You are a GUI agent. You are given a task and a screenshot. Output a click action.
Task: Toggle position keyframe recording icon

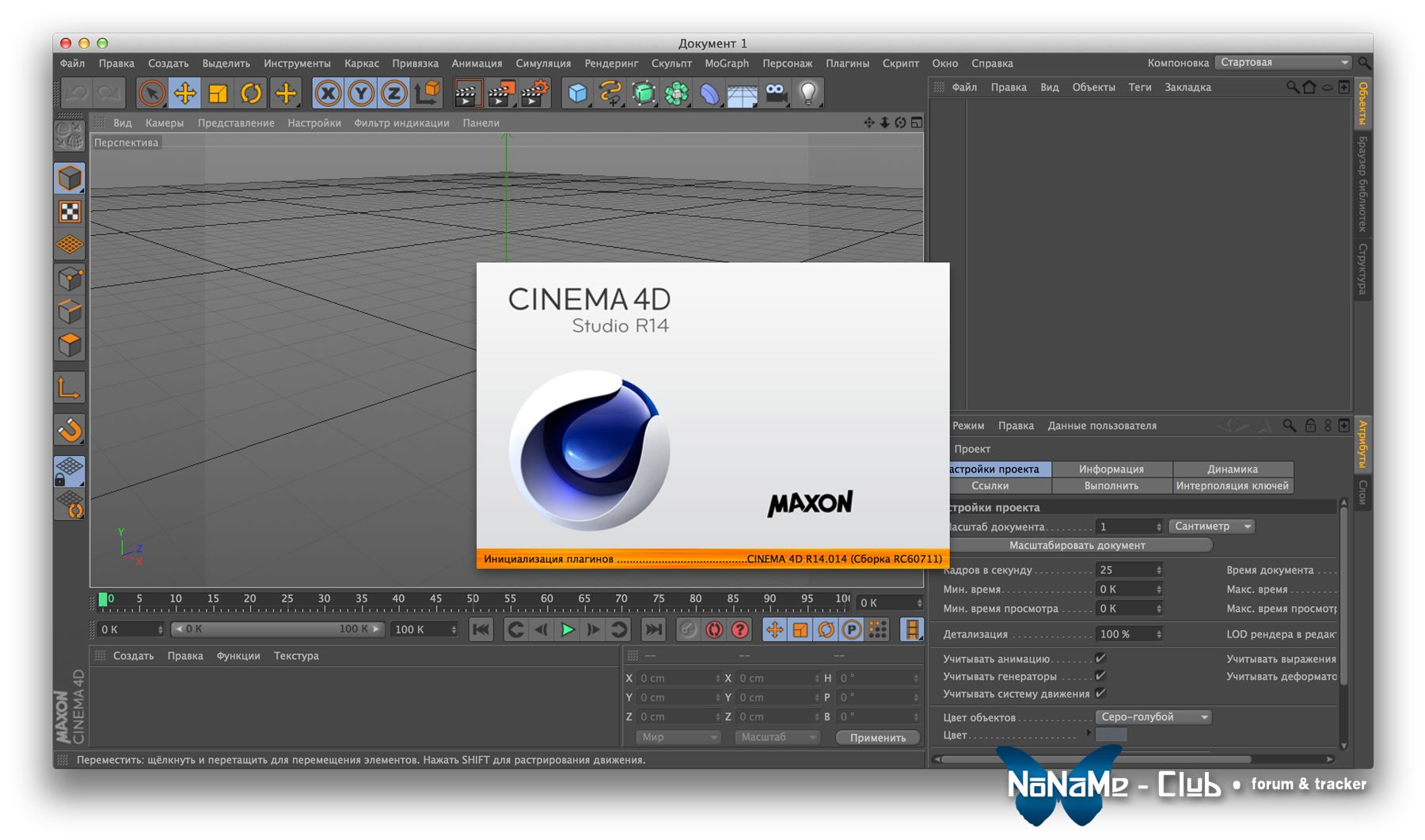774,630
